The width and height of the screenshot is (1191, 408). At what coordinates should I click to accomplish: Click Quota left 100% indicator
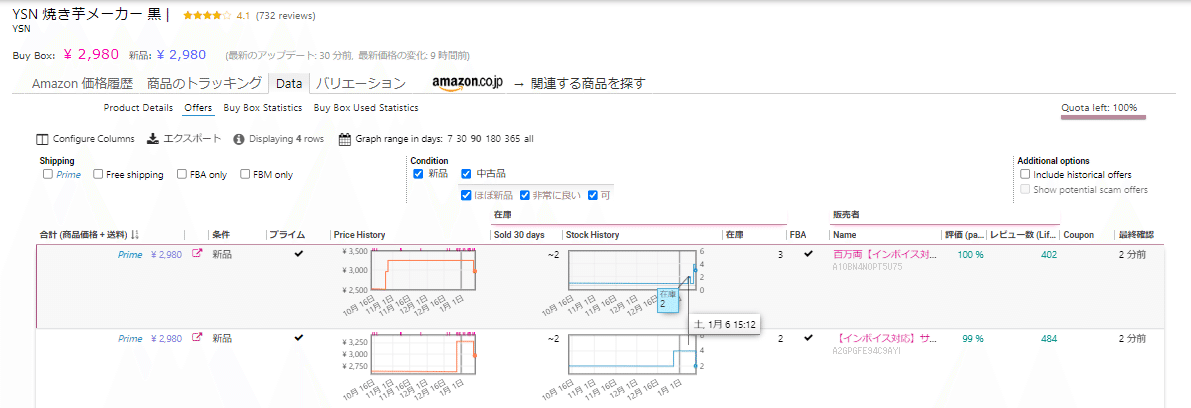coord(1099,108)
